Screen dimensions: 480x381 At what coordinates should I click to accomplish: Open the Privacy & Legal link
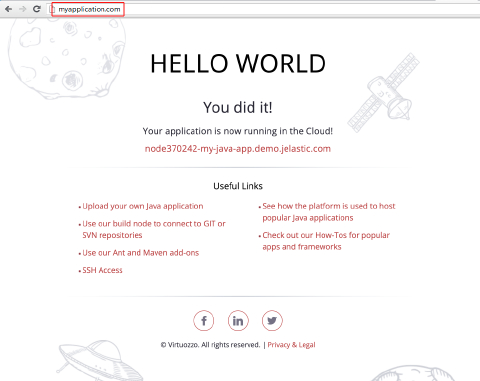point(291,345)
